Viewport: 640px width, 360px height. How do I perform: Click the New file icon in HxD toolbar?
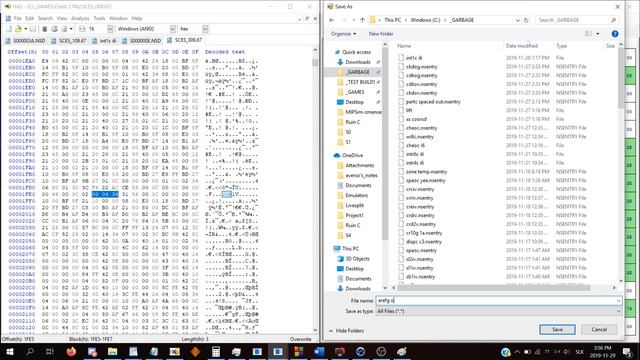[9, 29]
